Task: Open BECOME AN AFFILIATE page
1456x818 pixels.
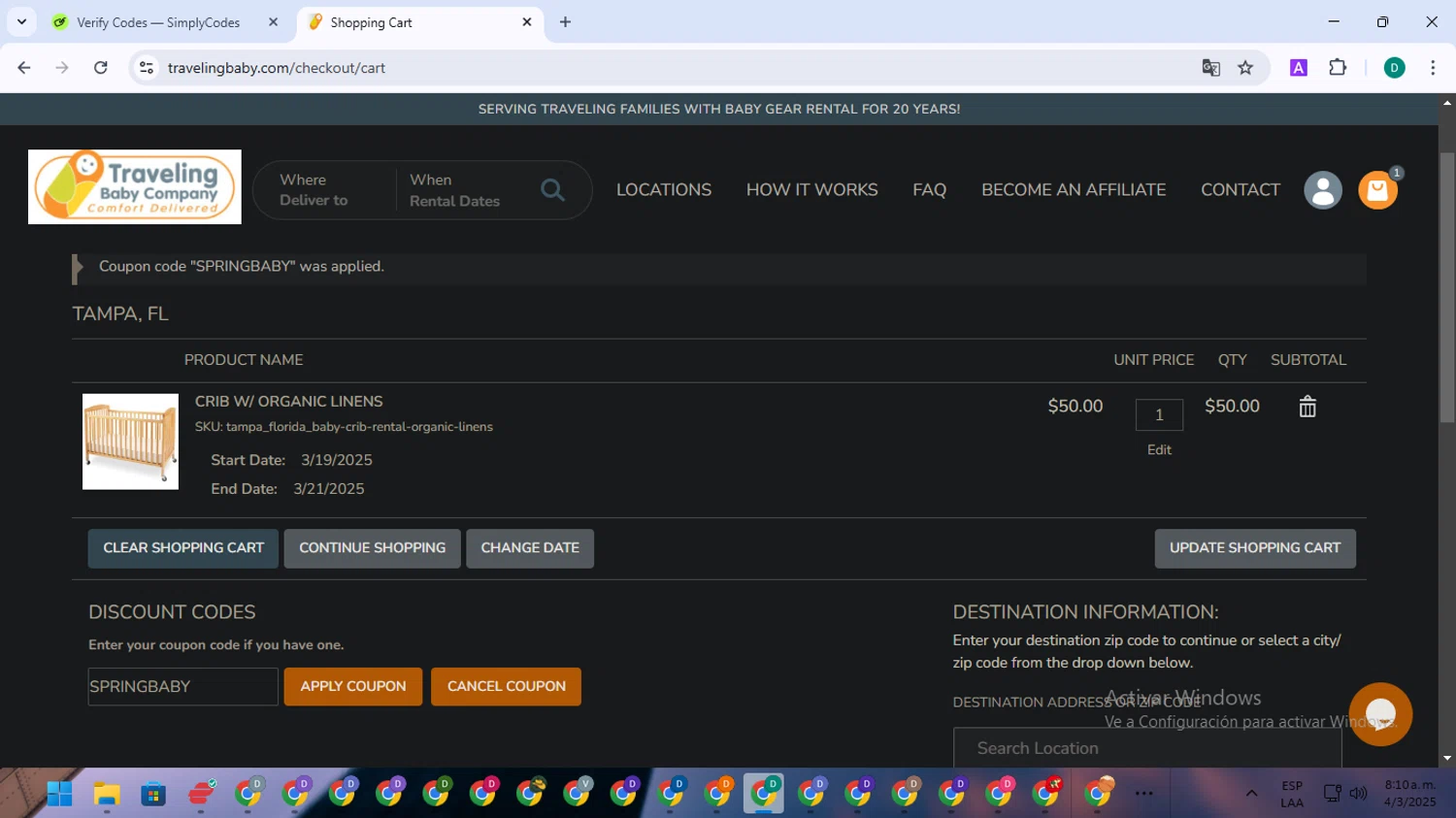Action: [x=1074, y=190]
